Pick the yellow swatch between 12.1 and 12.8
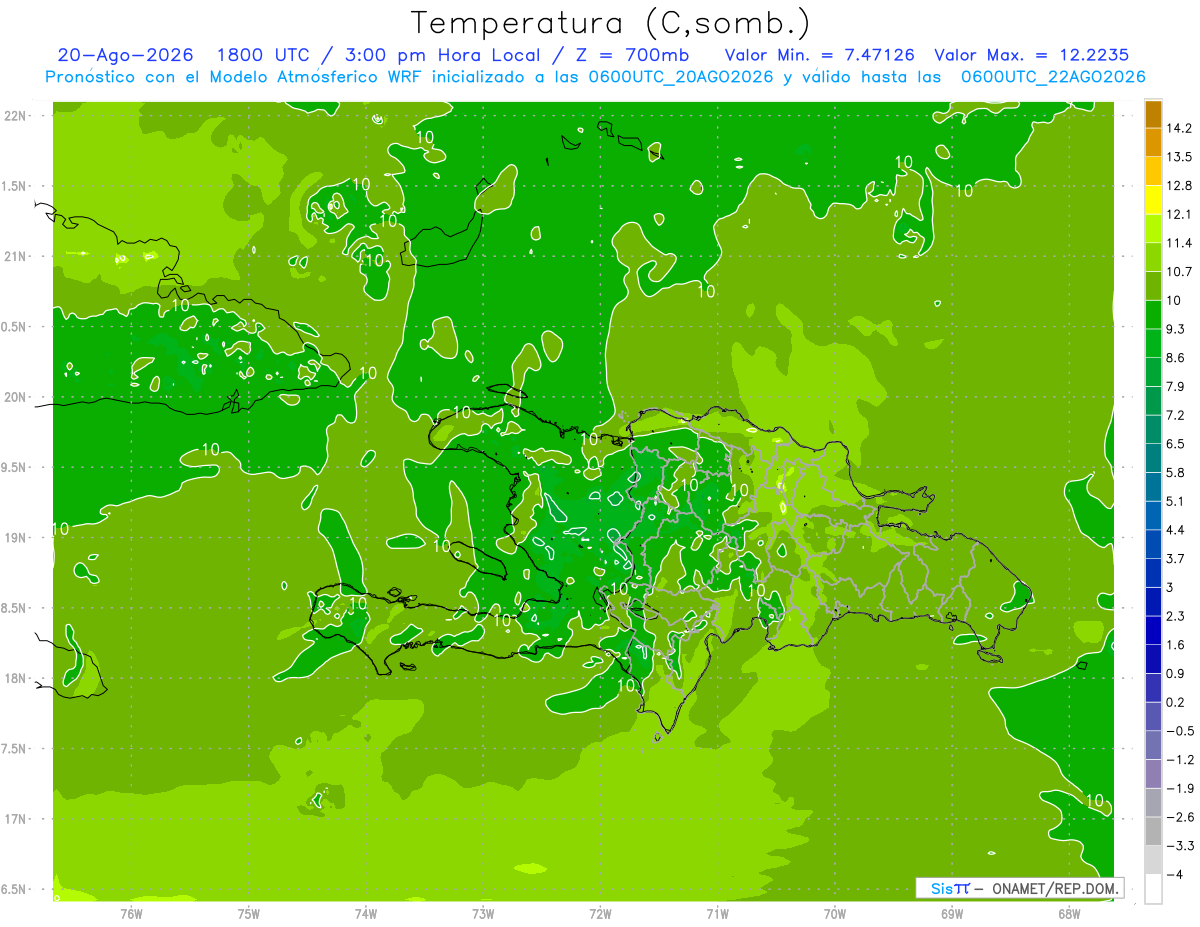 [x=1153, y=199]
